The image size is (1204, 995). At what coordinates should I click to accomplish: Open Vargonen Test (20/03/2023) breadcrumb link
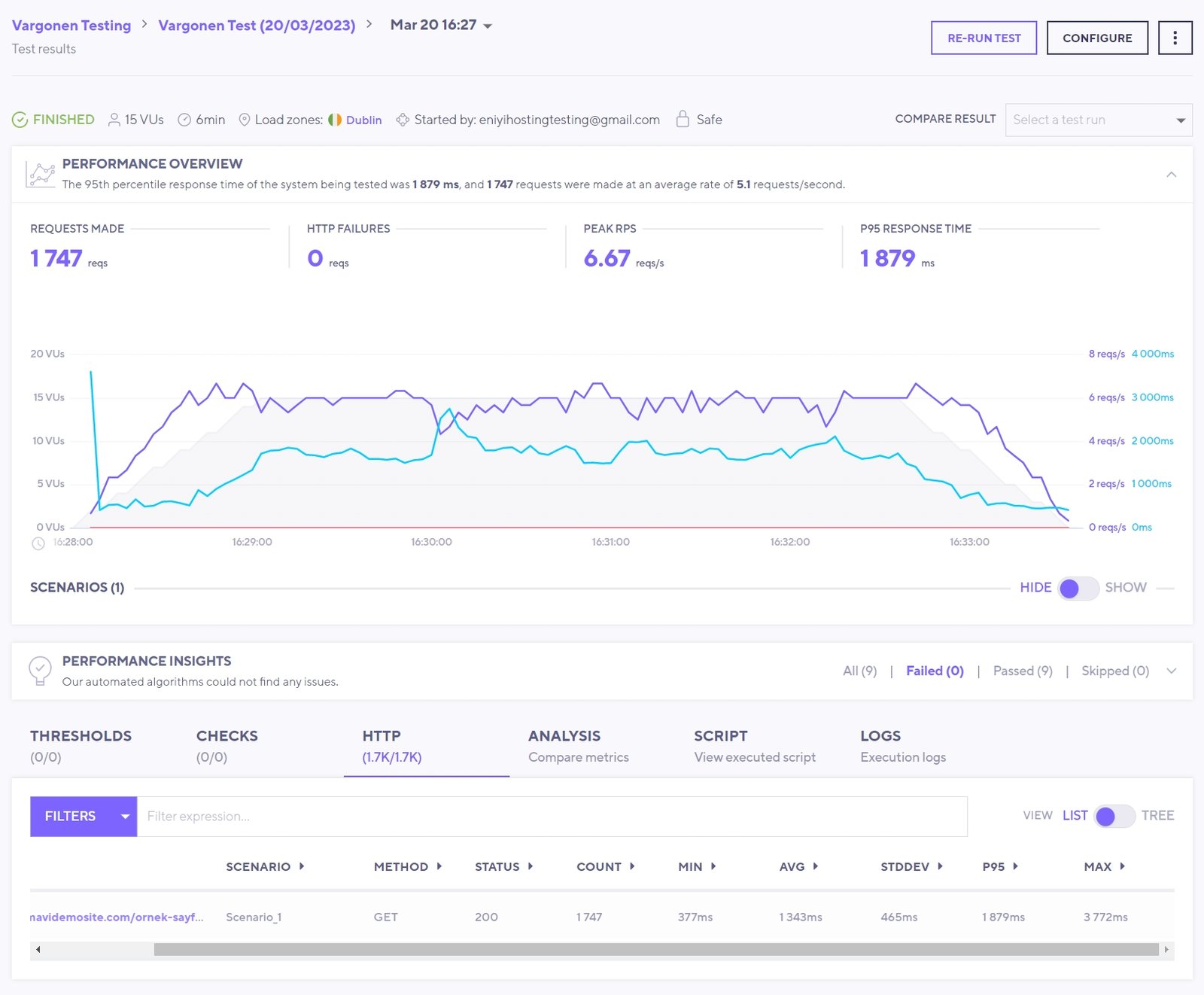257,25
